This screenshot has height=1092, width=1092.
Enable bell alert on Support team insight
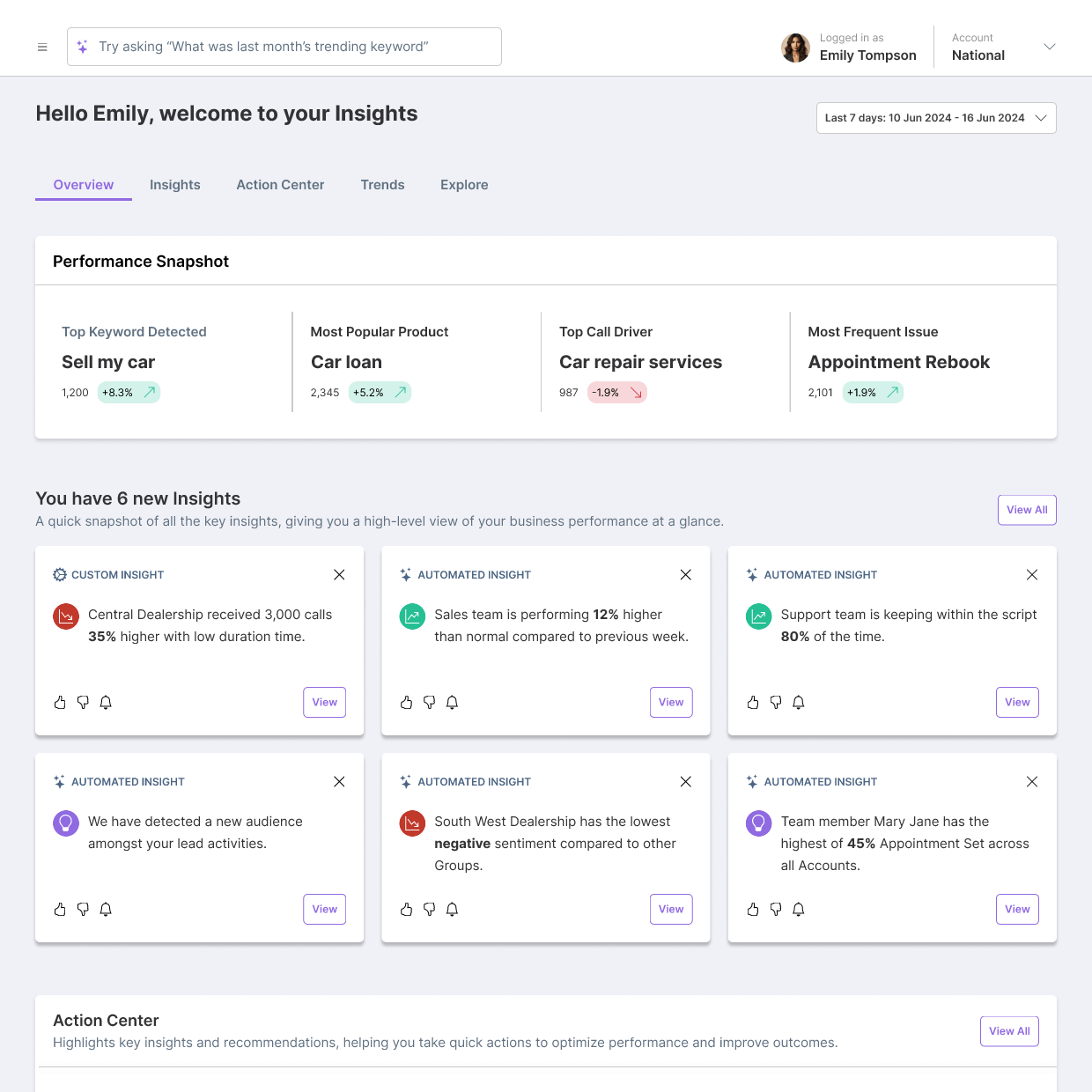799,703
